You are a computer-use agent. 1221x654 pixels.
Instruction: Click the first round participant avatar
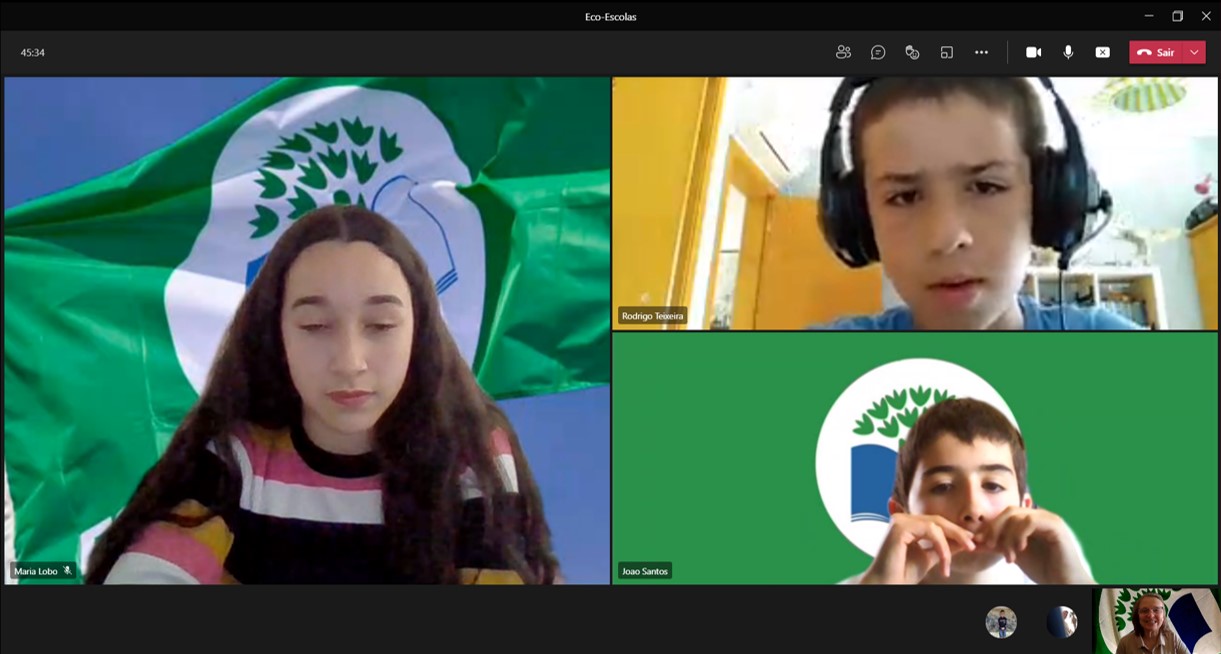pos(1000,622)
